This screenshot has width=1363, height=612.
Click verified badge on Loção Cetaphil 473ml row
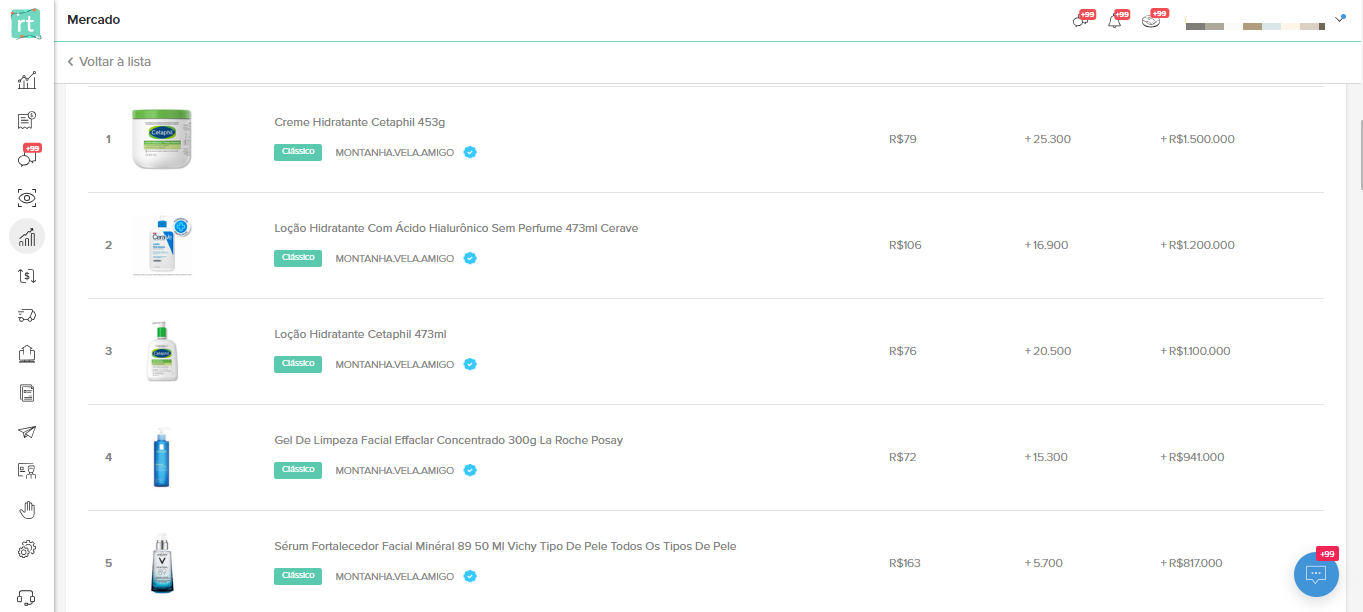coord(470,364)
